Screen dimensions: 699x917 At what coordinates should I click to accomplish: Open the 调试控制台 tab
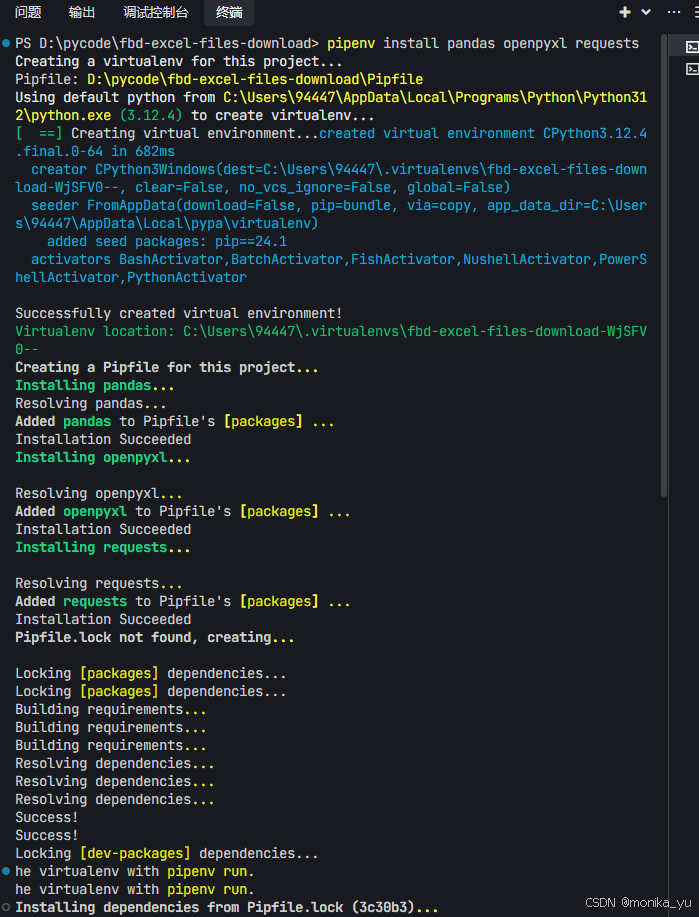(x=156, y=12)
